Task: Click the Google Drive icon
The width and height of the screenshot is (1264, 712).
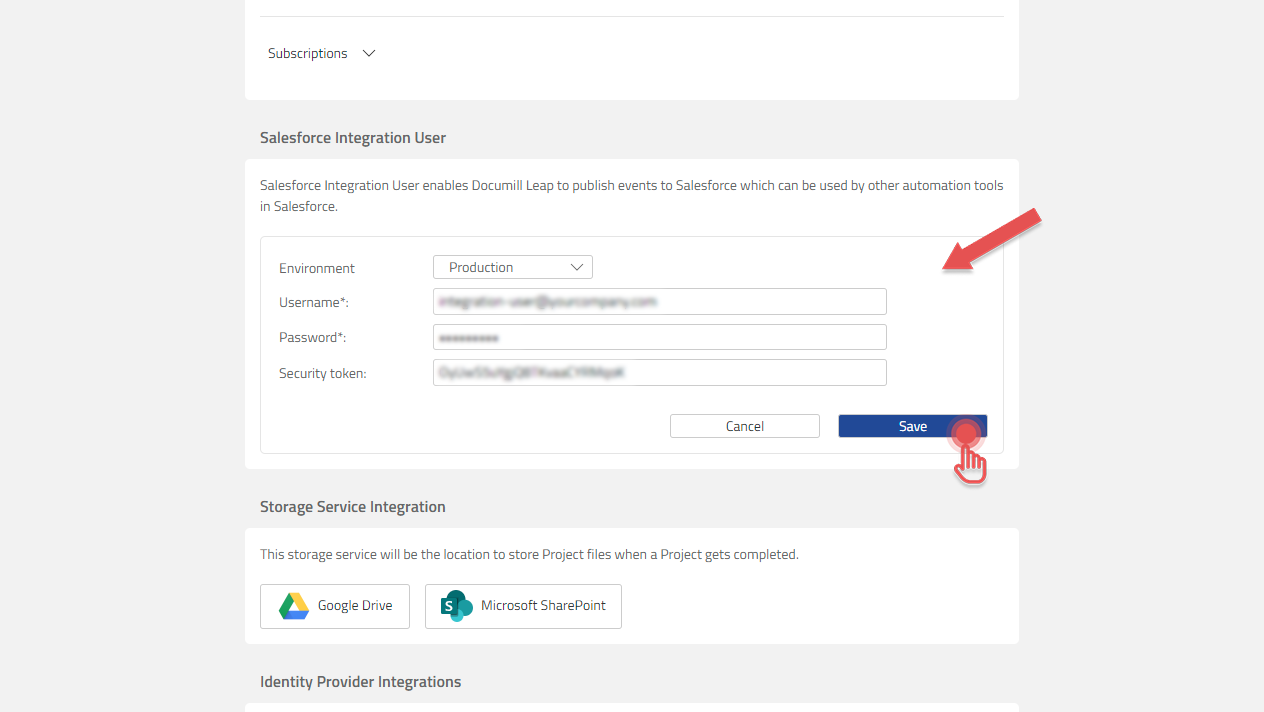Action: tap(293, 605)
